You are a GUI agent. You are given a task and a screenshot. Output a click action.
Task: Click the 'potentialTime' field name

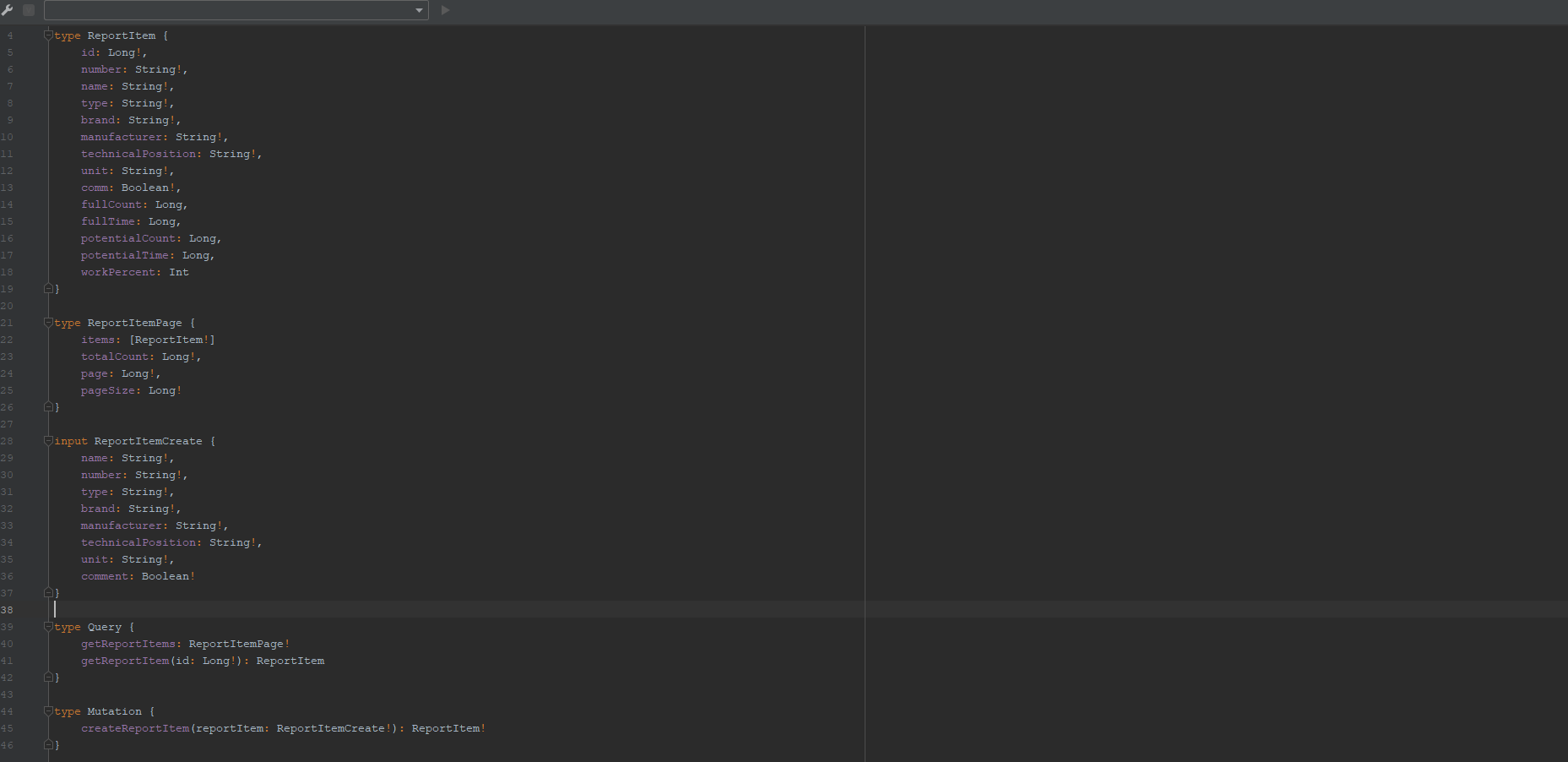point(125,255)
